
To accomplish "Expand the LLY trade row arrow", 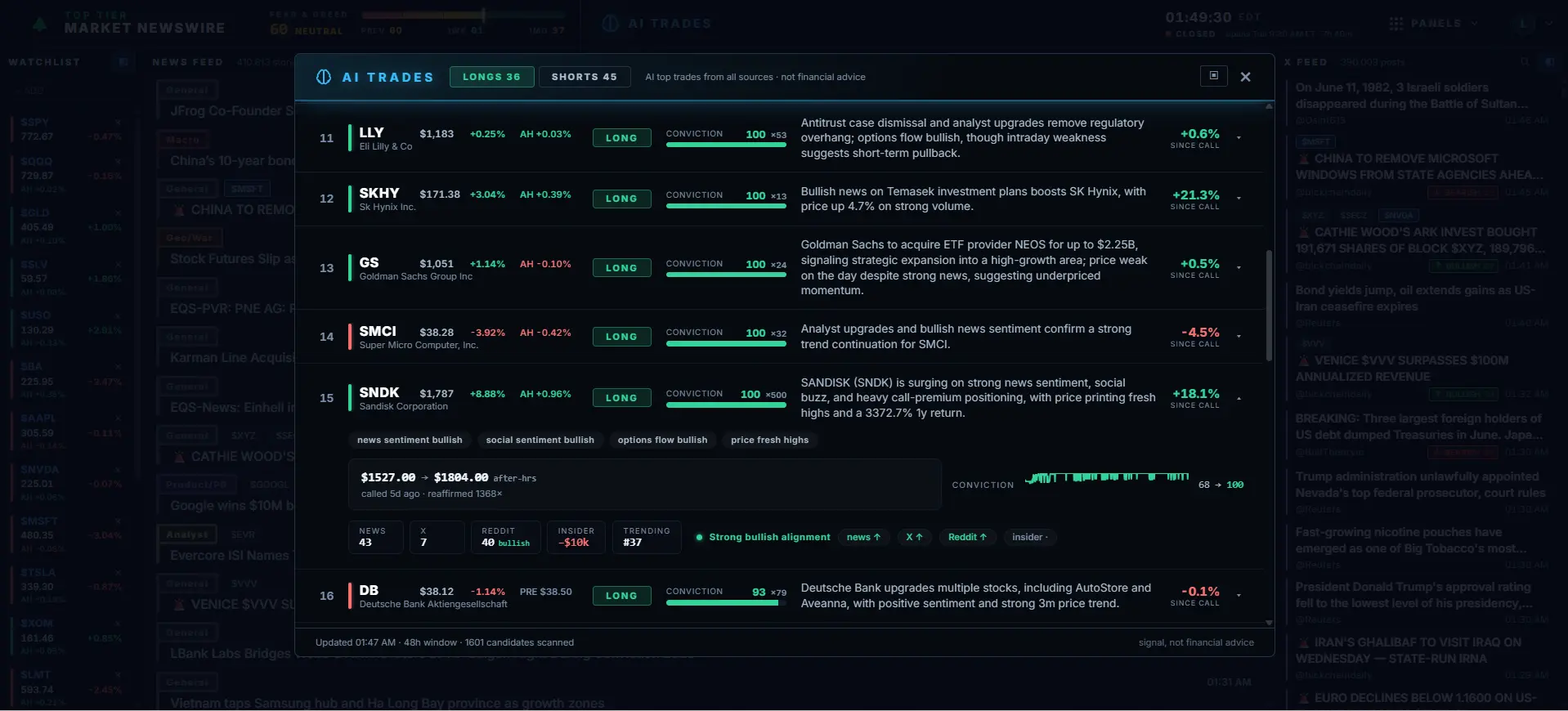I will [x=1239, y=137].
